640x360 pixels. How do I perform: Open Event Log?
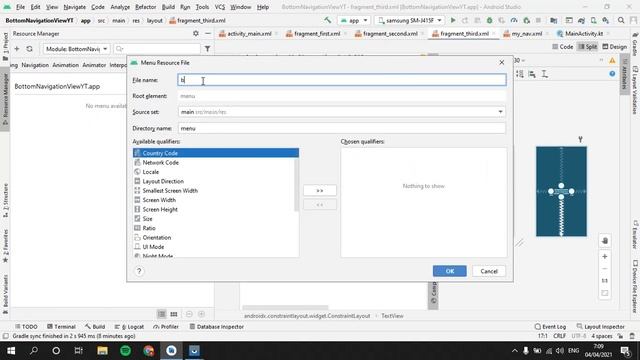550,327
